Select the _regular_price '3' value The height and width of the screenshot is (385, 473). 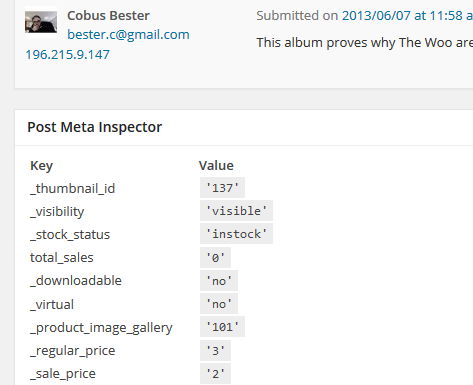tap(215, 350)
